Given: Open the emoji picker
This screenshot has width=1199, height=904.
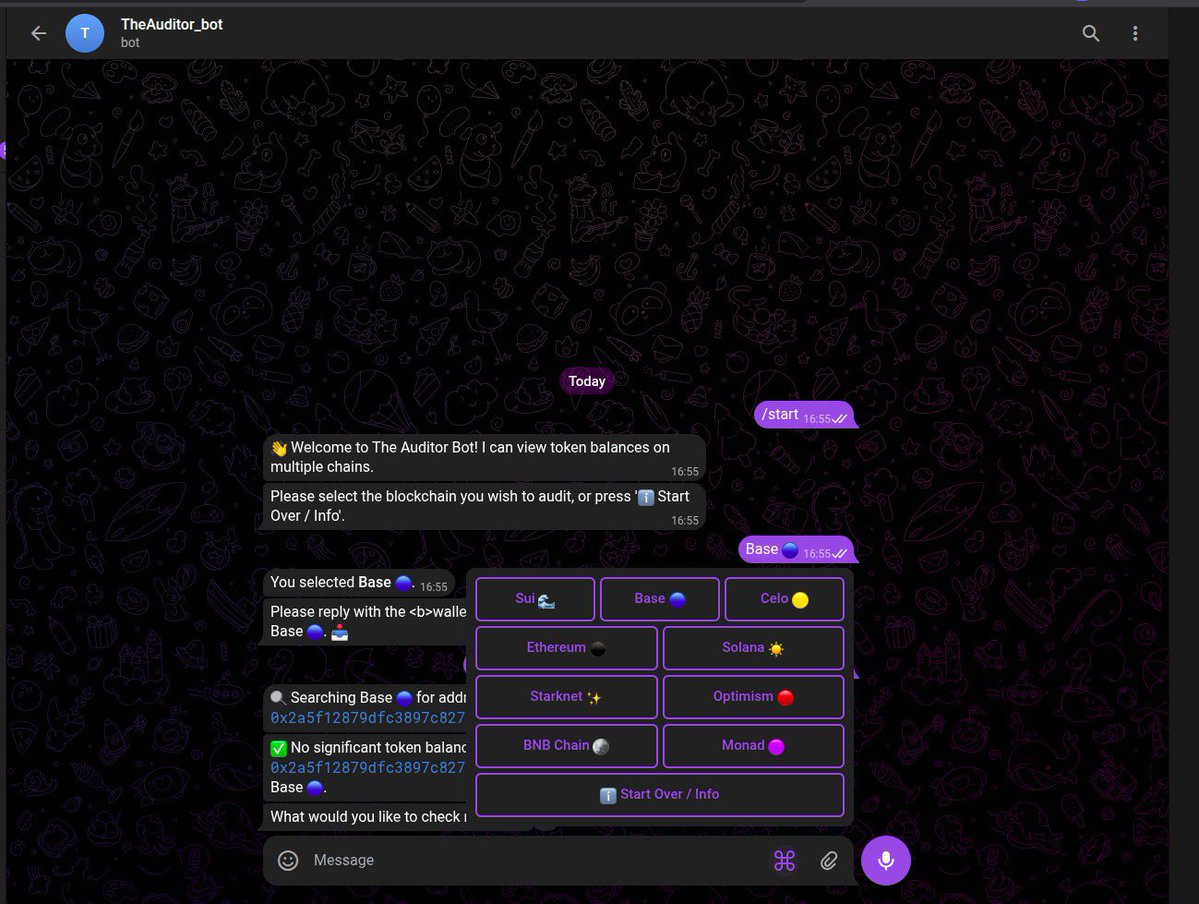Looking at the screenshot, I should click(x=288, y=860).
